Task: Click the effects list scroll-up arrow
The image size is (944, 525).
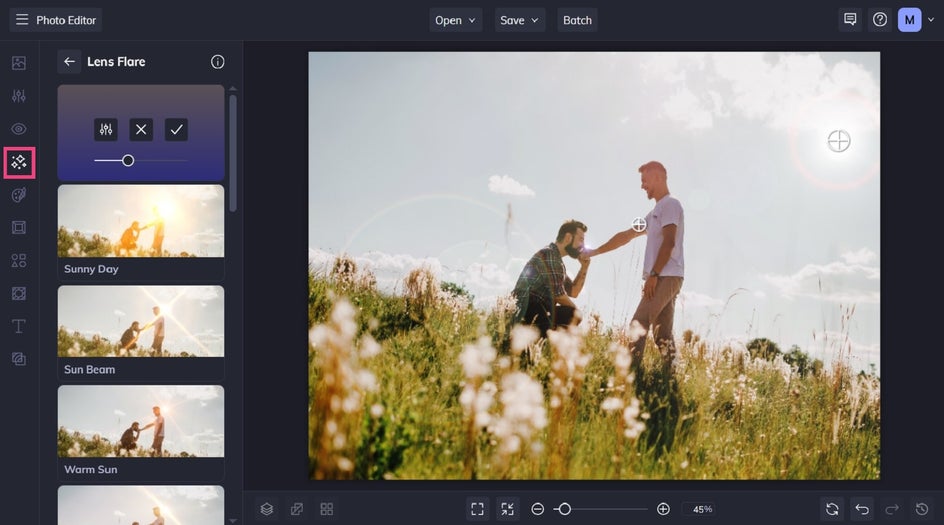Action: [233, 89]
